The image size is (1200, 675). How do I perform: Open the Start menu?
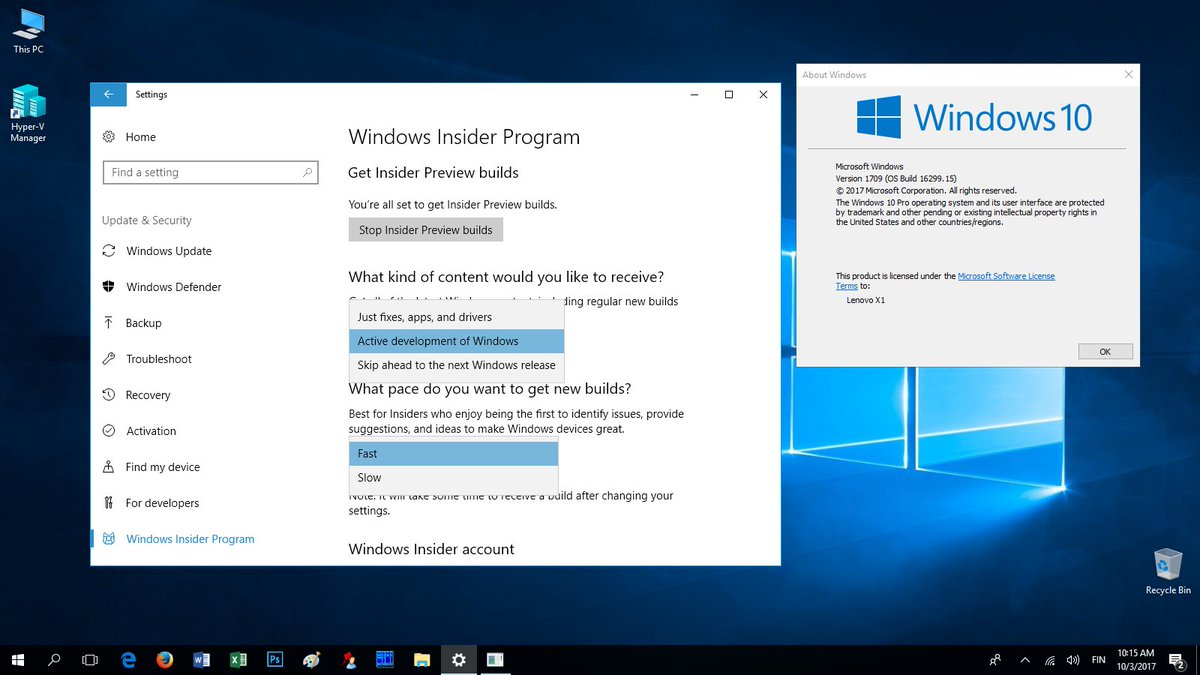tap(18, 660)
